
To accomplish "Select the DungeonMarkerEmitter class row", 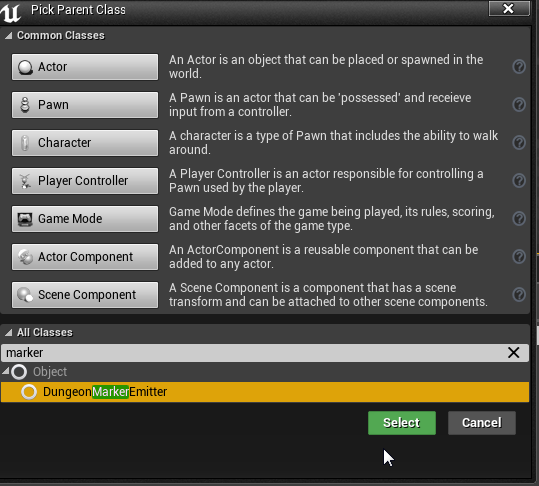I will coord(265,392).
